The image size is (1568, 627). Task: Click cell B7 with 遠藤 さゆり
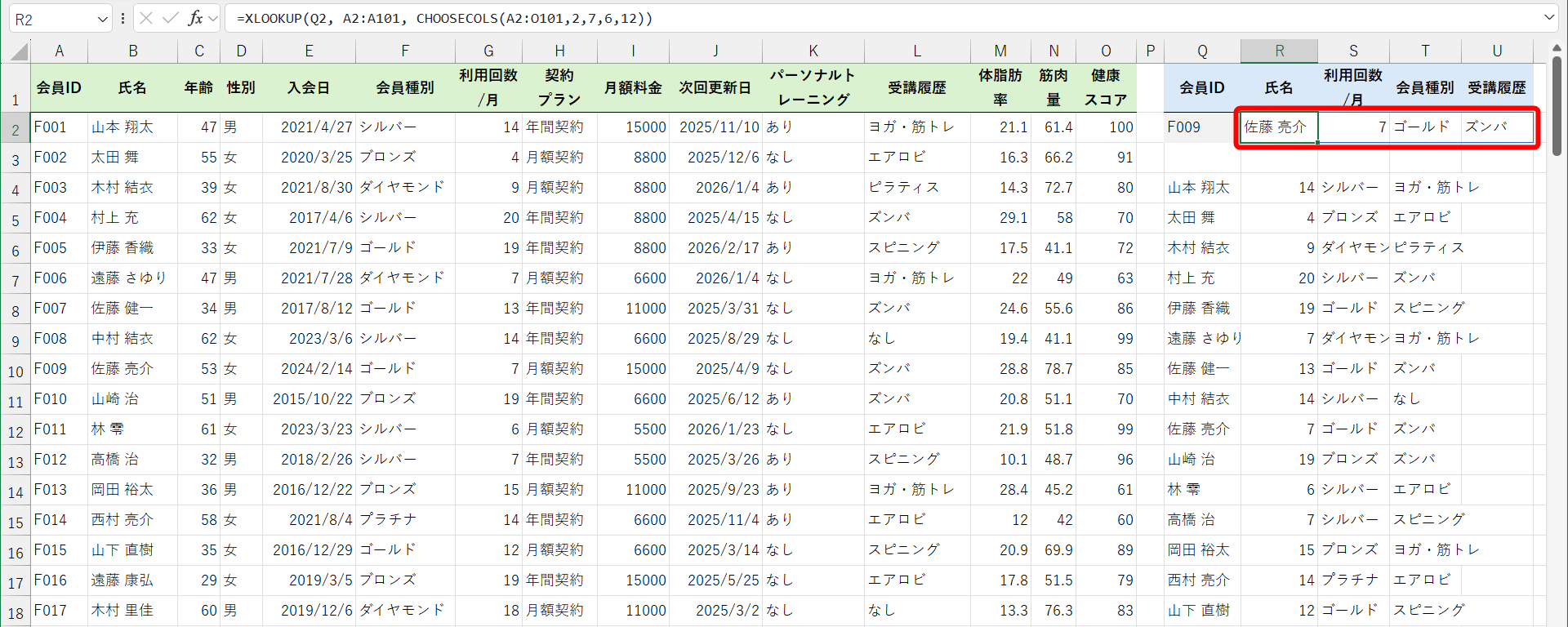132,278
